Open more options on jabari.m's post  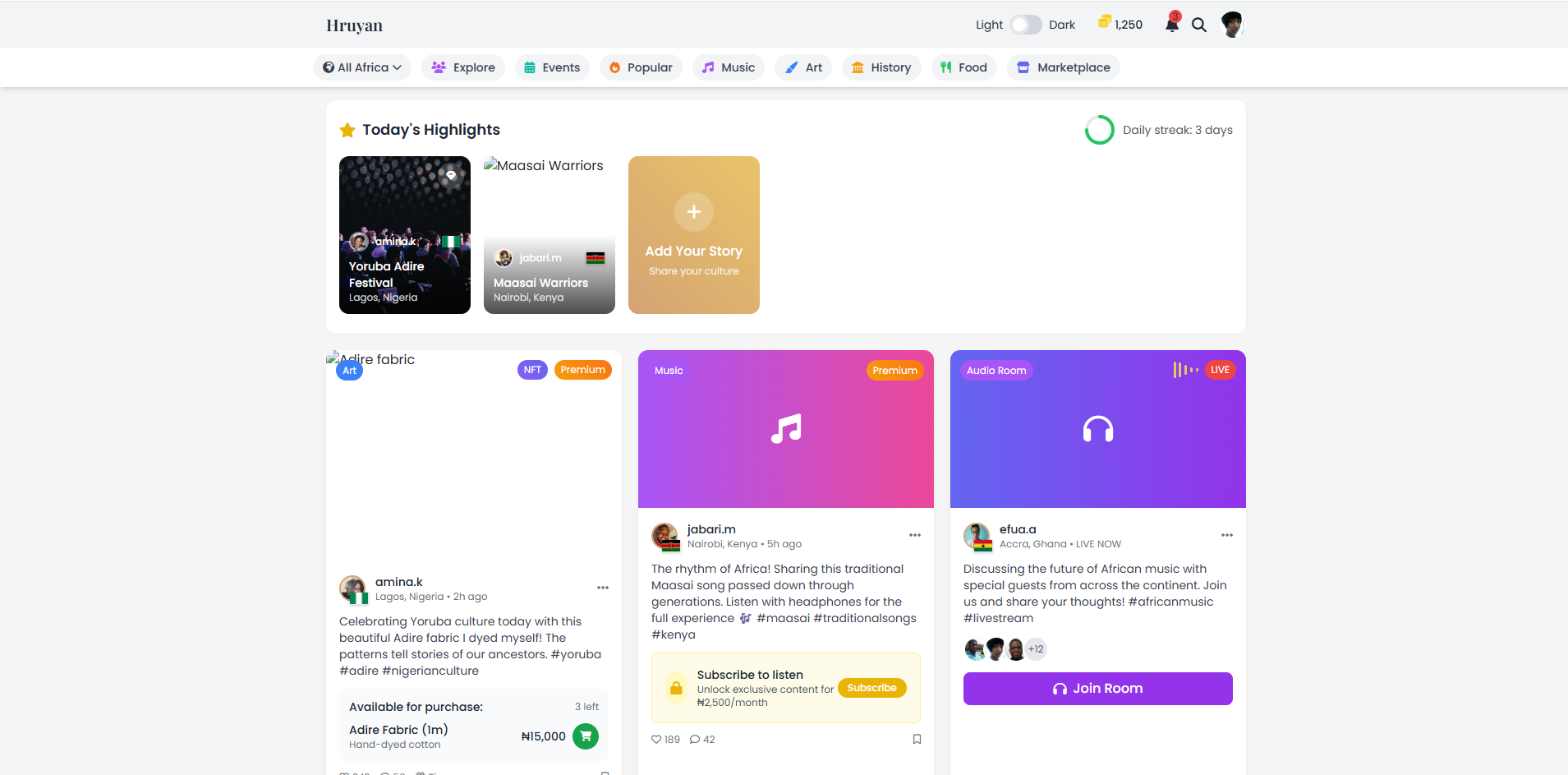click(x=915, y=535)
